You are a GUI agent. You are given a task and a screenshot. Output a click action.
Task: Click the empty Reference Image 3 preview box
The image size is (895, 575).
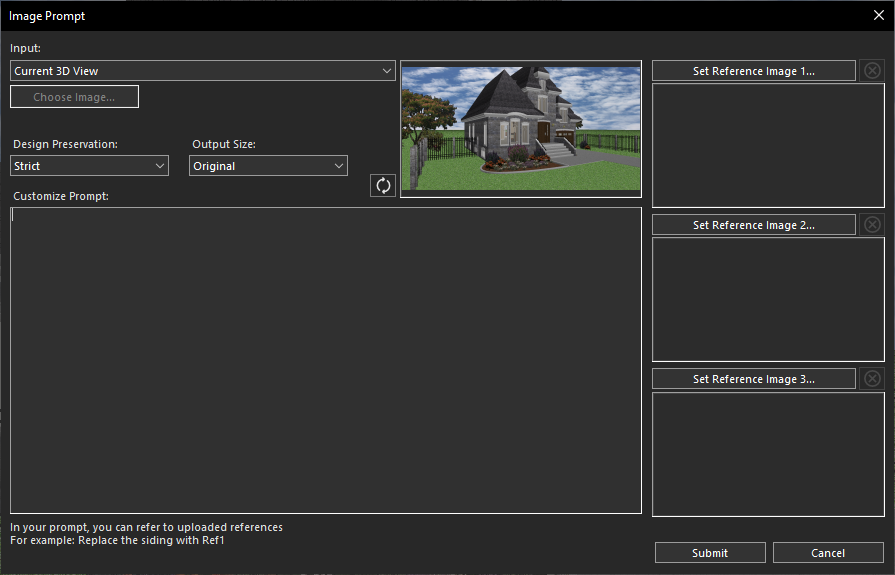pos(768,455)
